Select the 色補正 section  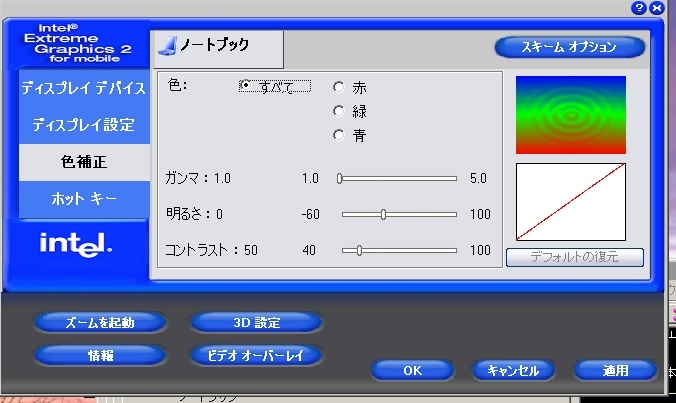coord(84,162)
